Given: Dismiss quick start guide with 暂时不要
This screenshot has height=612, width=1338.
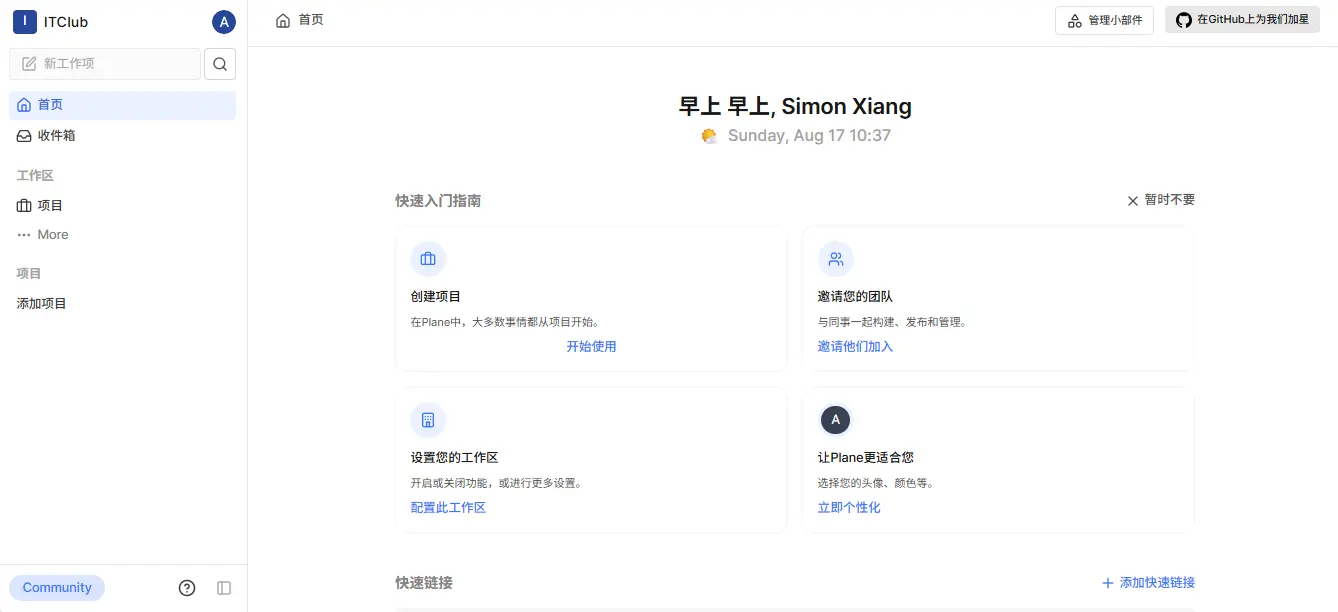Looking at the screenshot, I should (x=1160, y=200).
